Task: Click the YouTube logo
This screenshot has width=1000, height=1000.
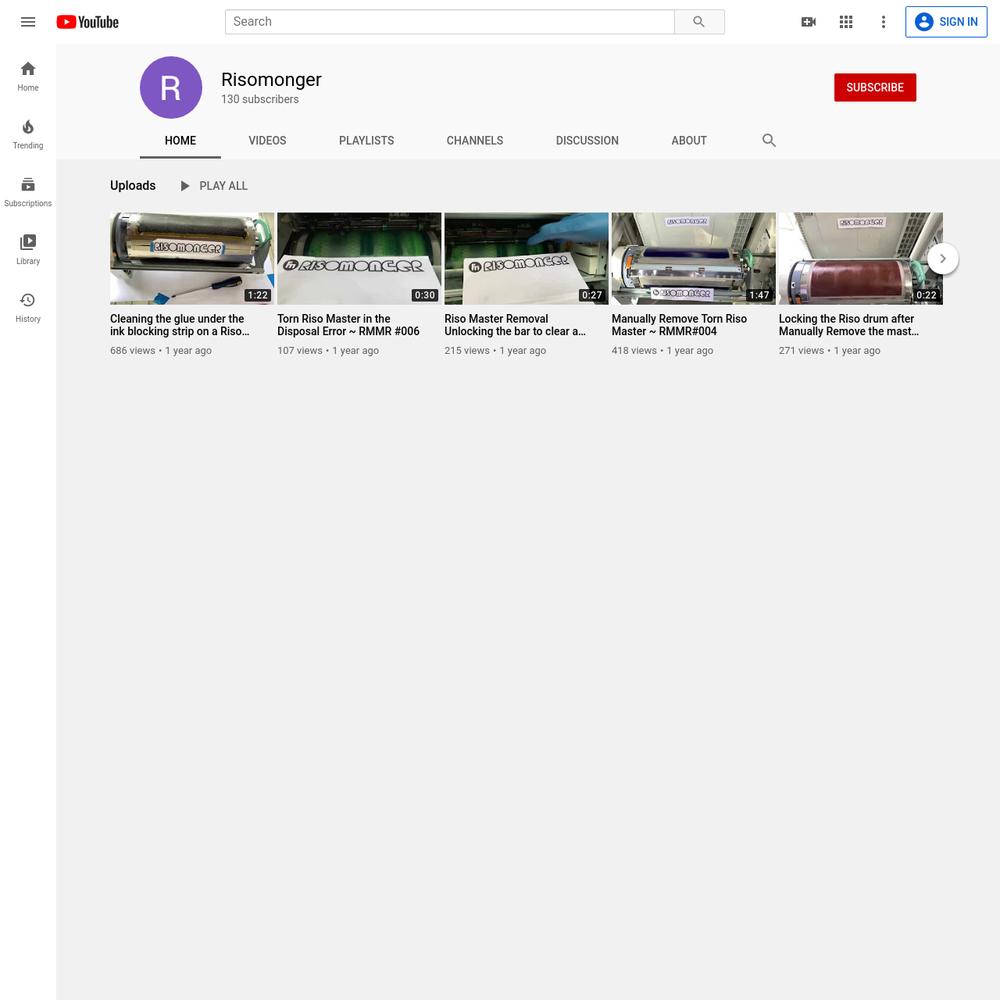Action: (x=87, y=22)
